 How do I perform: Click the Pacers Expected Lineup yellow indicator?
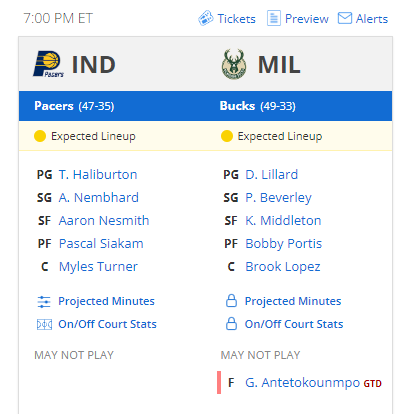click(40, 136)
